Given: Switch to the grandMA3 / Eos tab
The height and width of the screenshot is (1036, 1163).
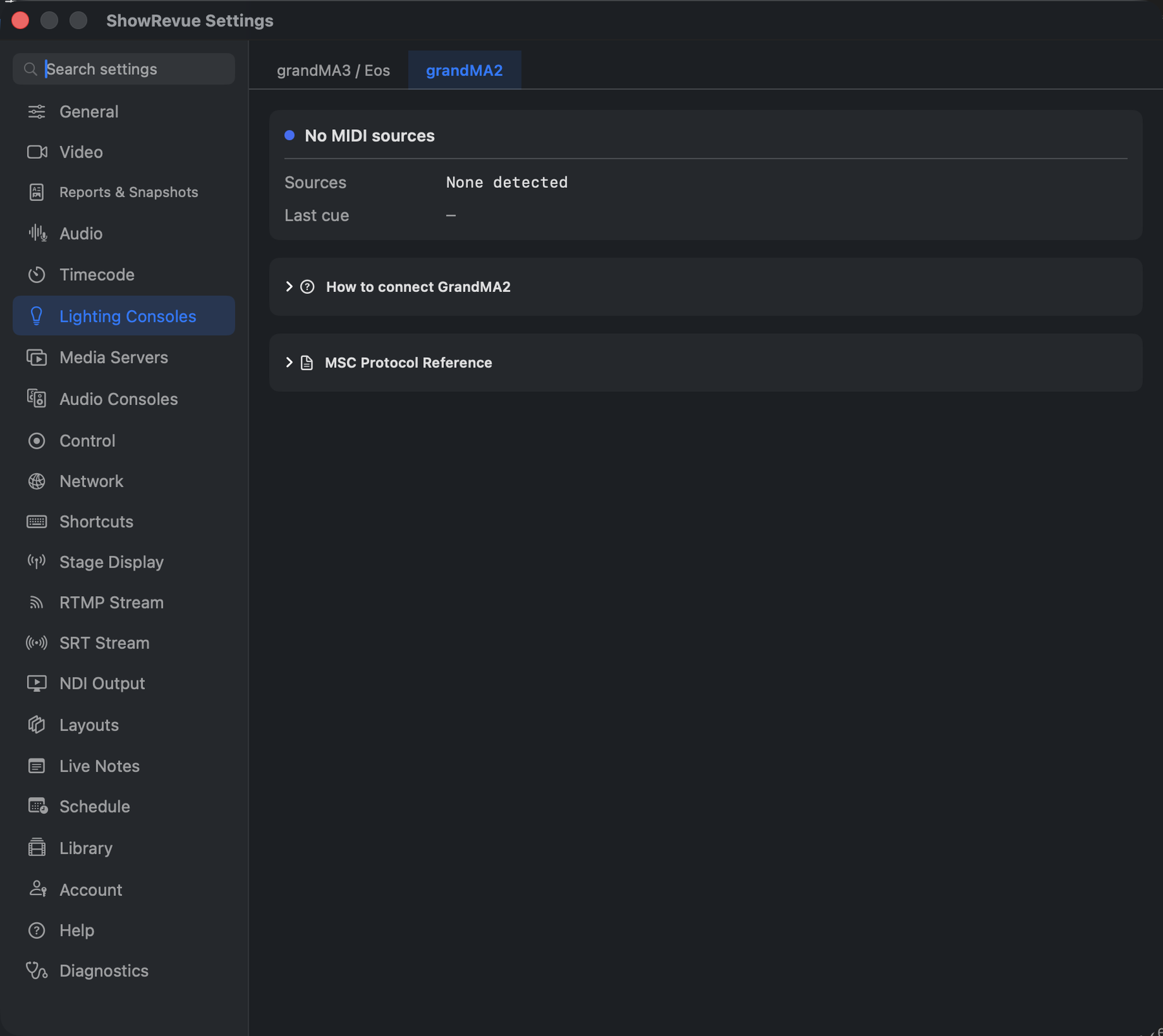Looking at the screenshot, I should (x=333, y=70).
